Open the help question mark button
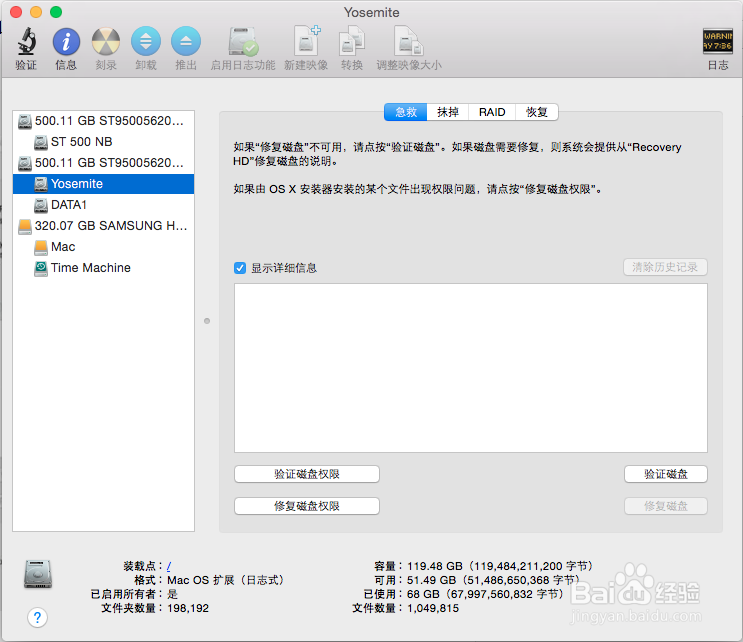743x642 pixels. (37, 617)
